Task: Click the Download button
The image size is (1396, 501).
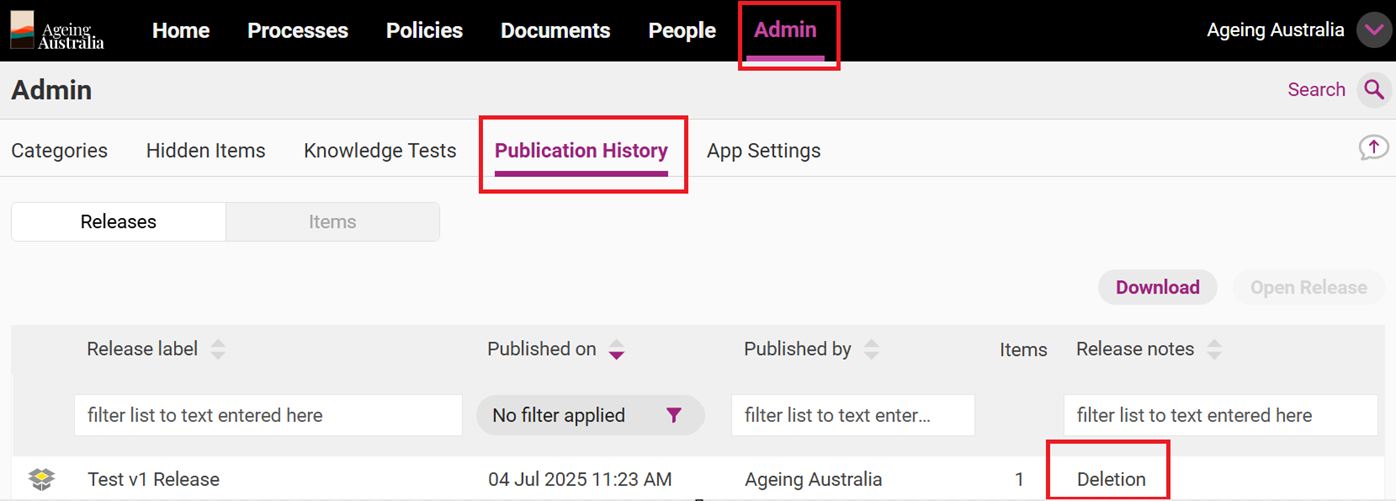Action: point(1157,287)
